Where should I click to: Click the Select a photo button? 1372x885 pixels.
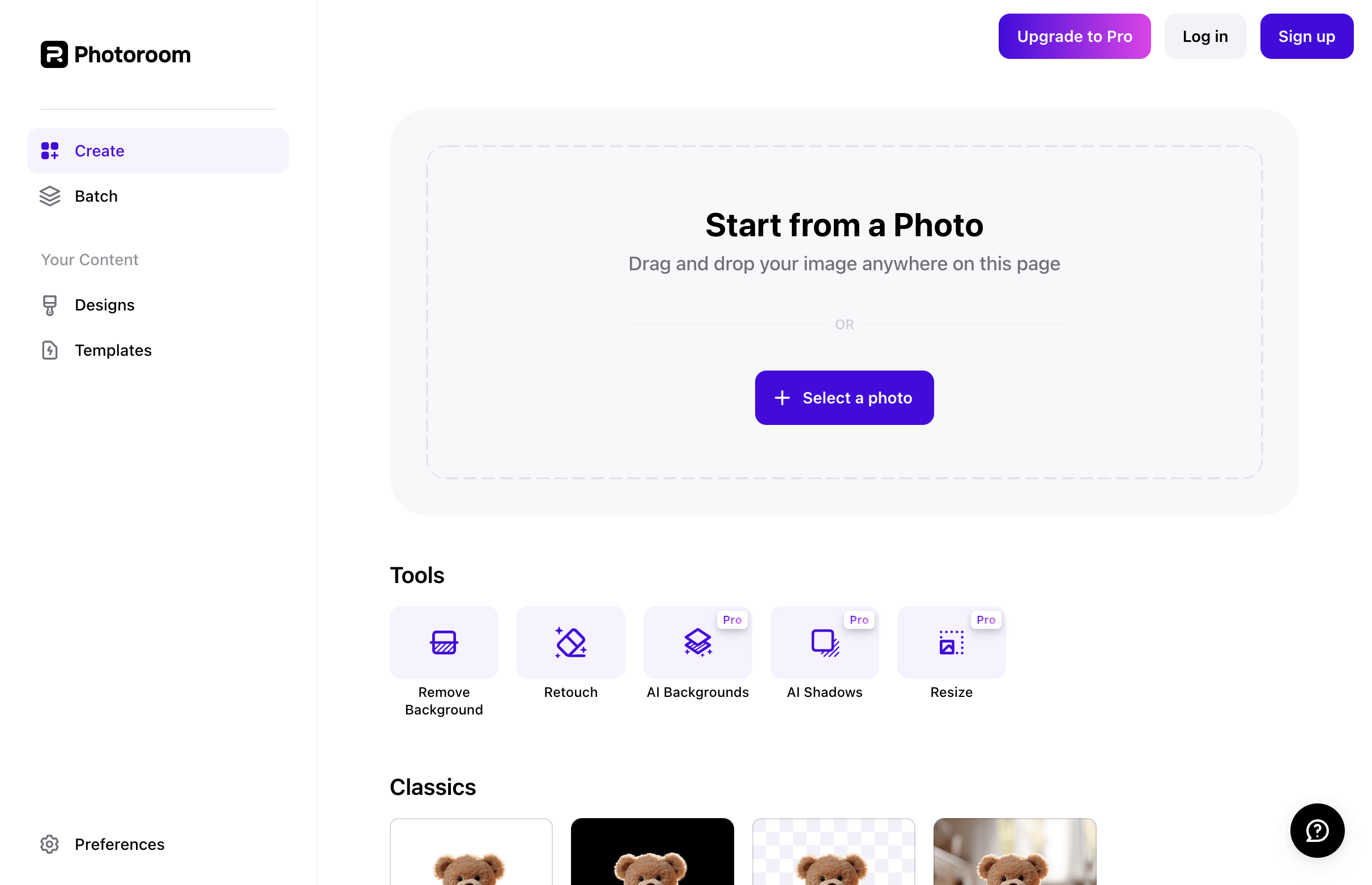[844, 398]
